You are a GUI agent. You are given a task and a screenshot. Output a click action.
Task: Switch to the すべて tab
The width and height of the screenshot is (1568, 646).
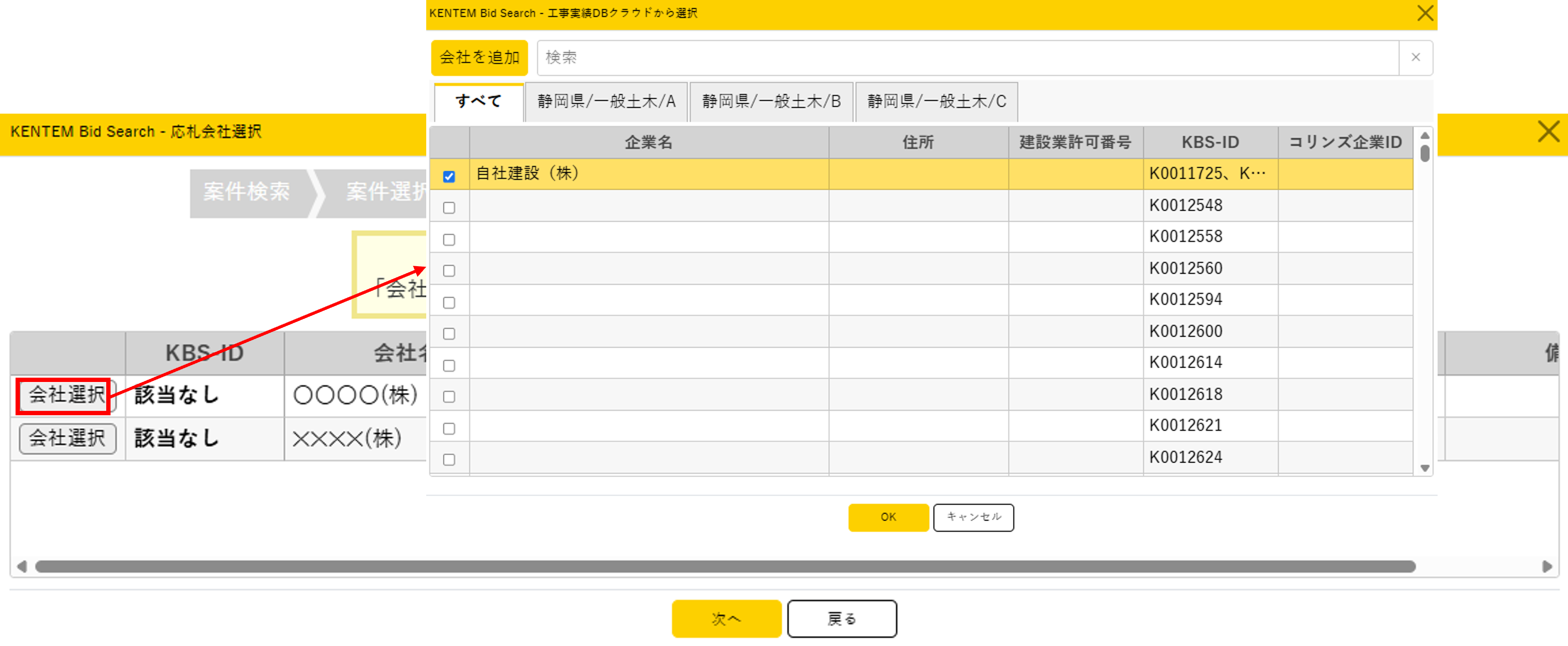(x=478, y=101)
